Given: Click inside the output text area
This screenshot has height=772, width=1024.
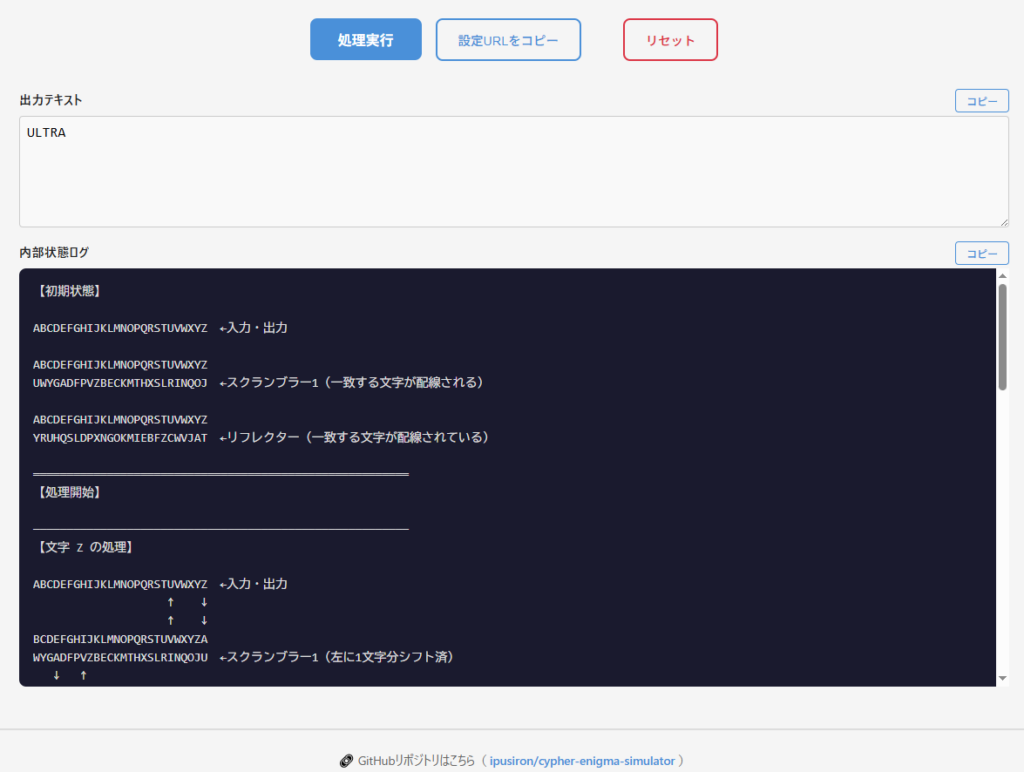Looking at the screenshot, I should (513, 180).
